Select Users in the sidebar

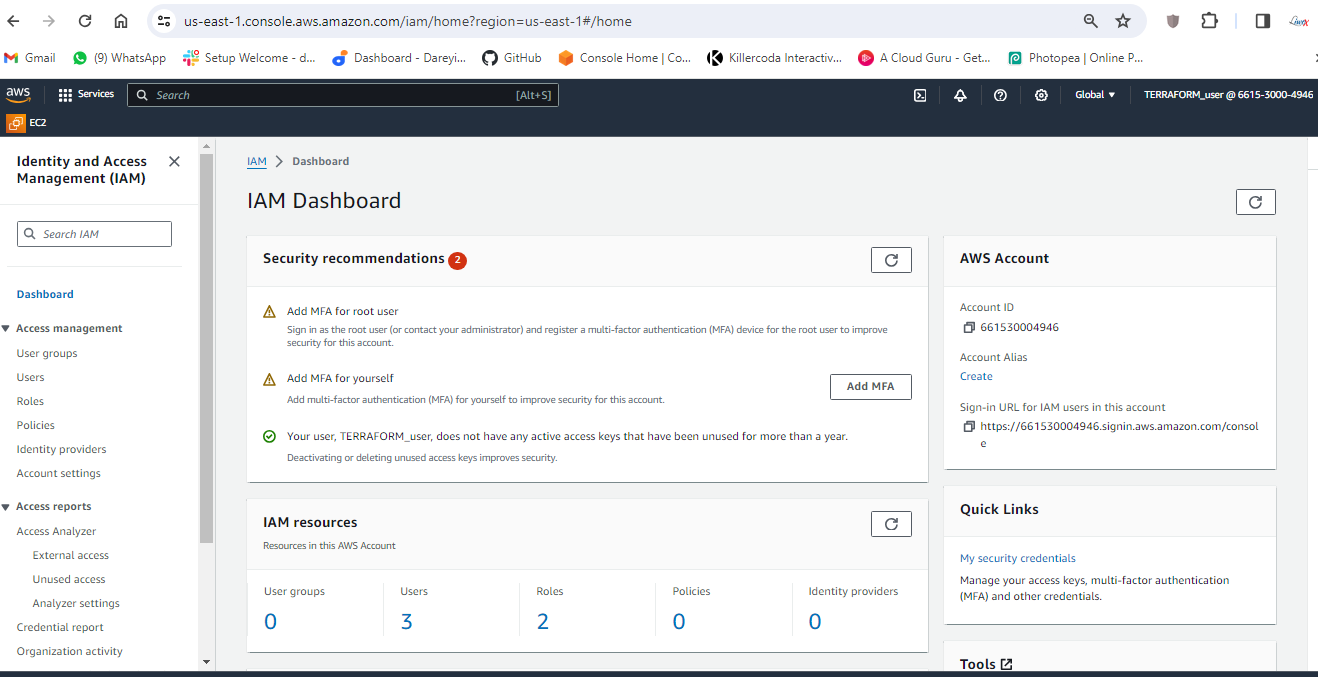[31, 377]
